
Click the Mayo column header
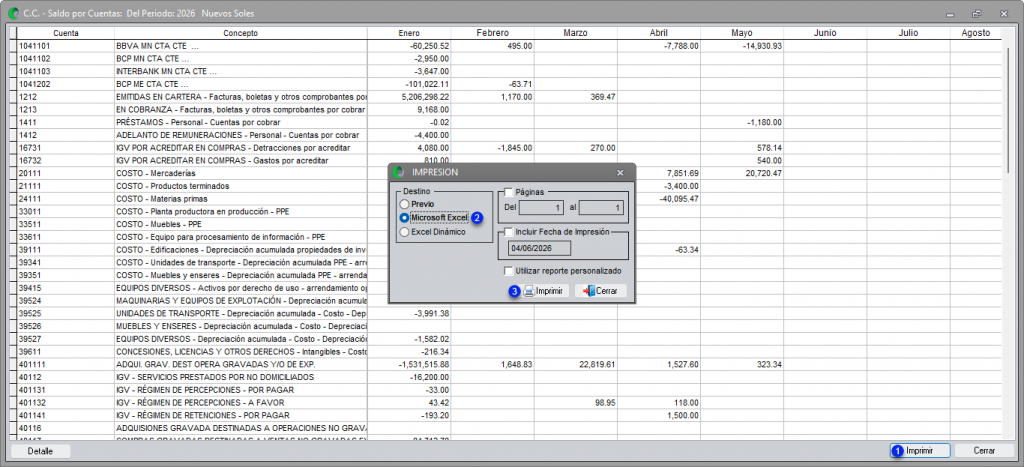pos(743,33)
